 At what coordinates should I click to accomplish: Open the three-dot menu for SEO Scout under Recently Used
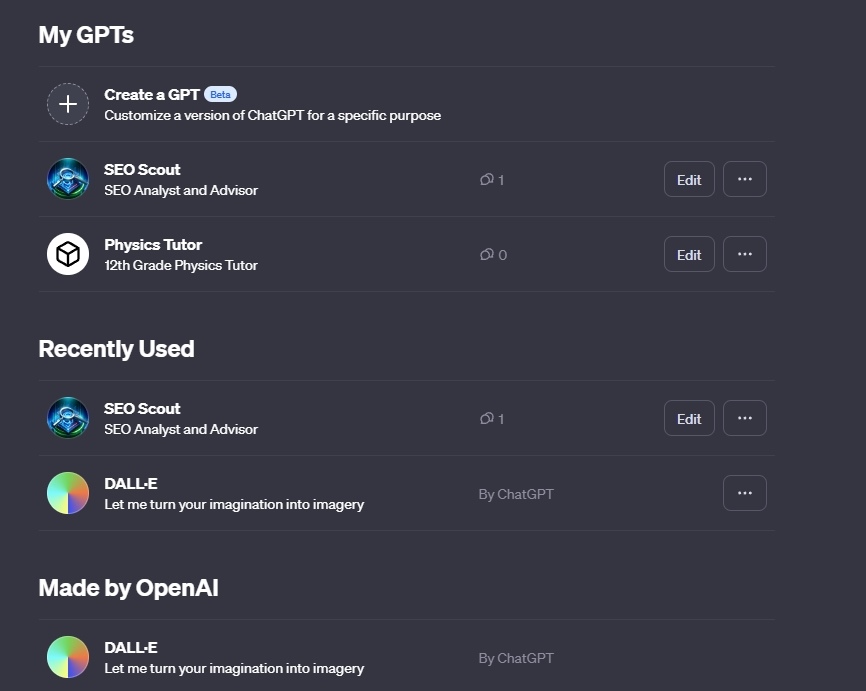point(744,418)
